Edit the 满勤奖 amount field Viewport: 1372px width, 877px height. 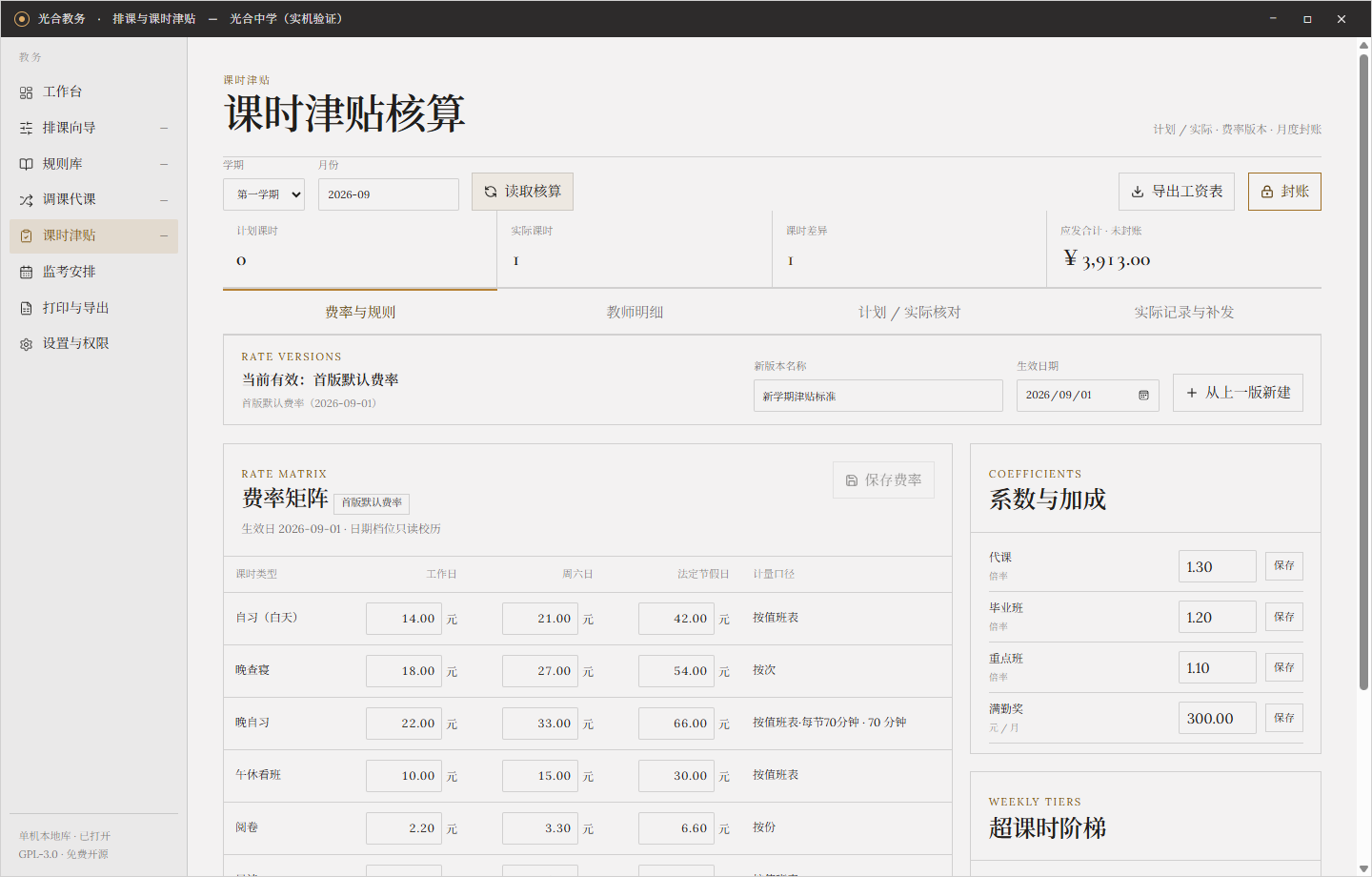pos(1218,718)
